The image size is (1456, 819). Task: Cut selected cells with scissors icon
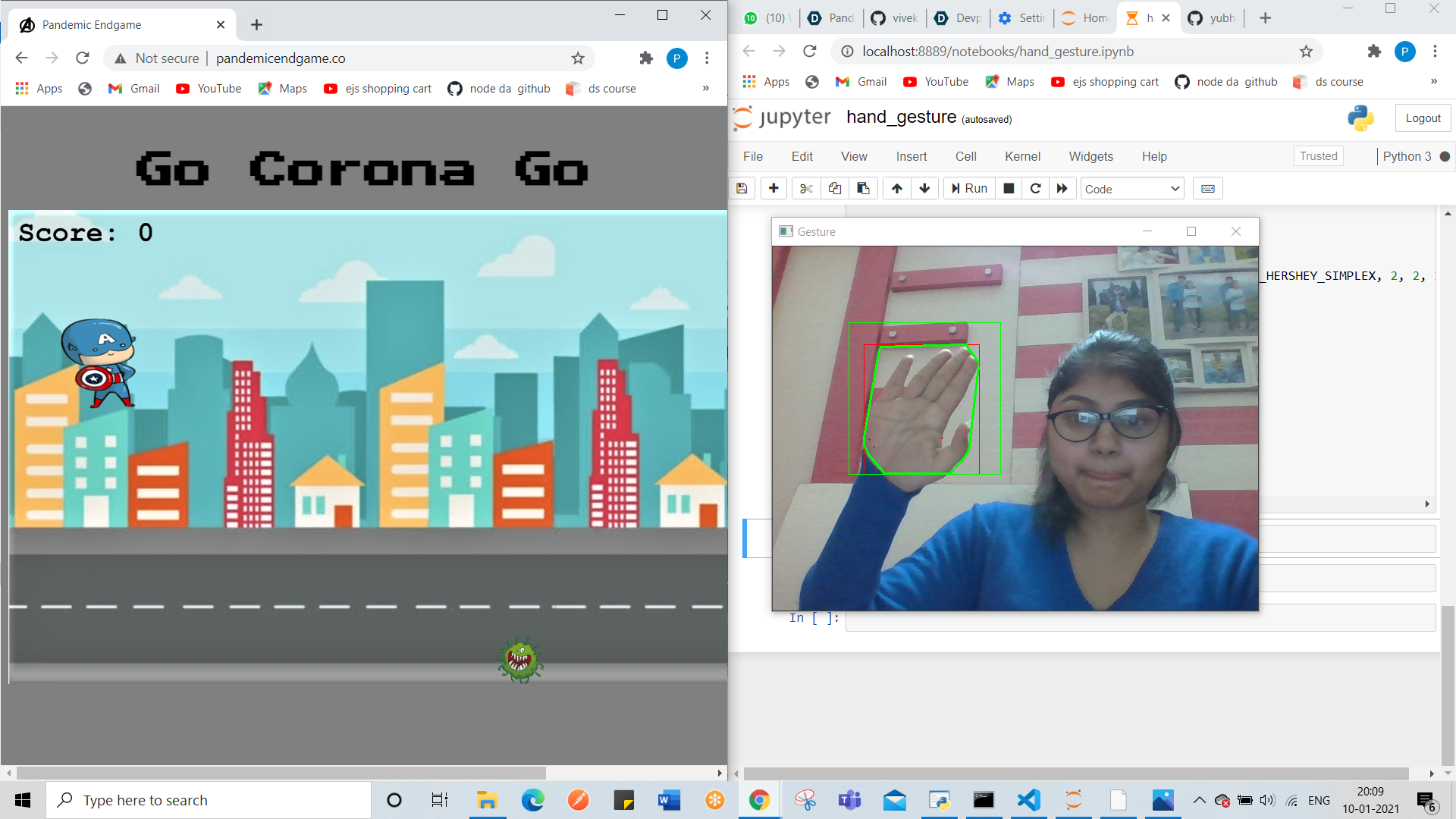(806, 189)
